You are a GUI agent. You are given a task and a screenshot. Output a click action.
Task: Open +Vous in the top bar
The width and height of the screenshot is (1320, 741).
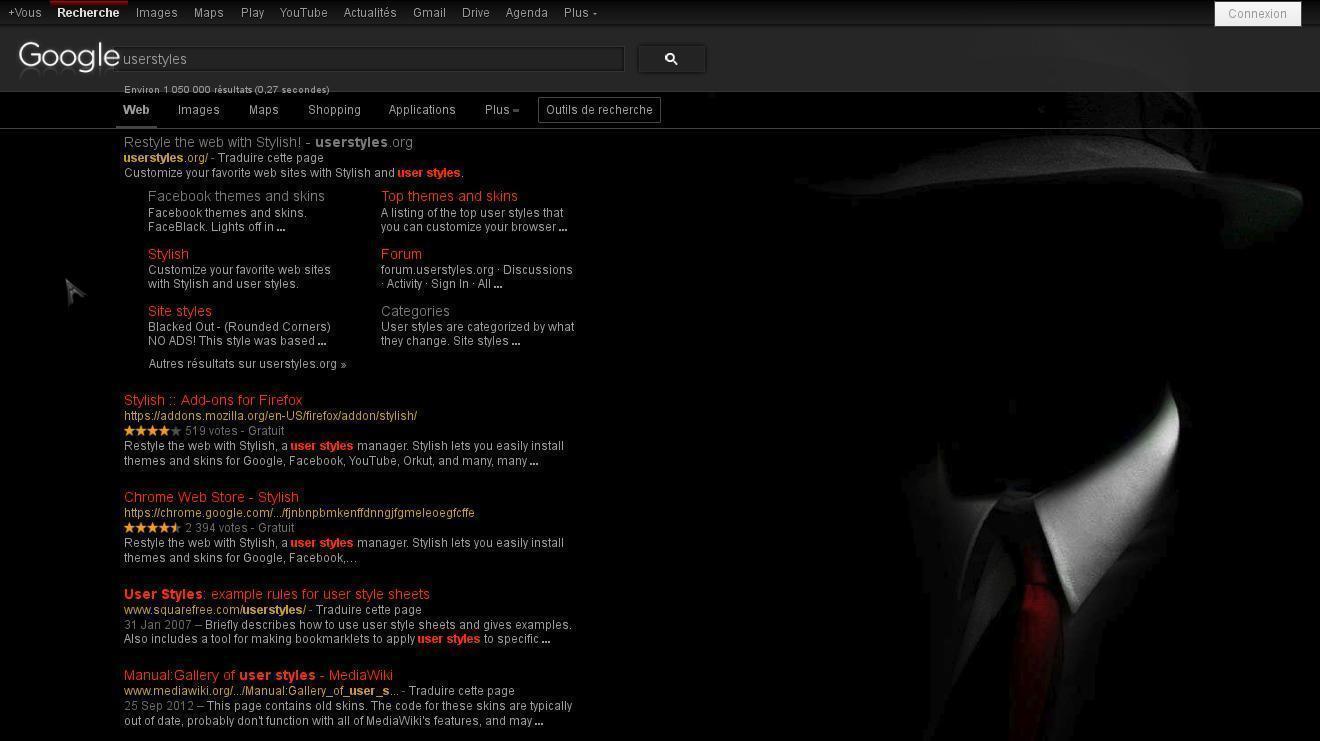pos(25,13)
